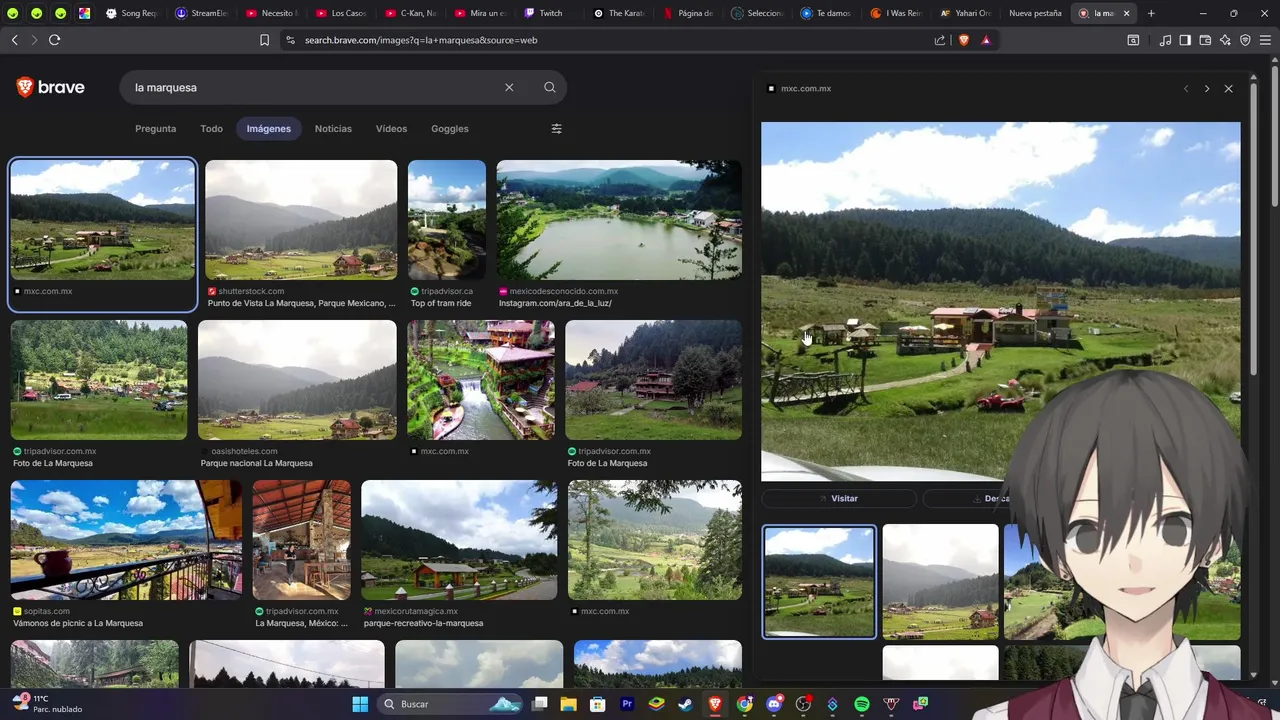Click the Brave logo on search page
The width and height of the screenshot is (1280, 720).
(x=51, y=87)
